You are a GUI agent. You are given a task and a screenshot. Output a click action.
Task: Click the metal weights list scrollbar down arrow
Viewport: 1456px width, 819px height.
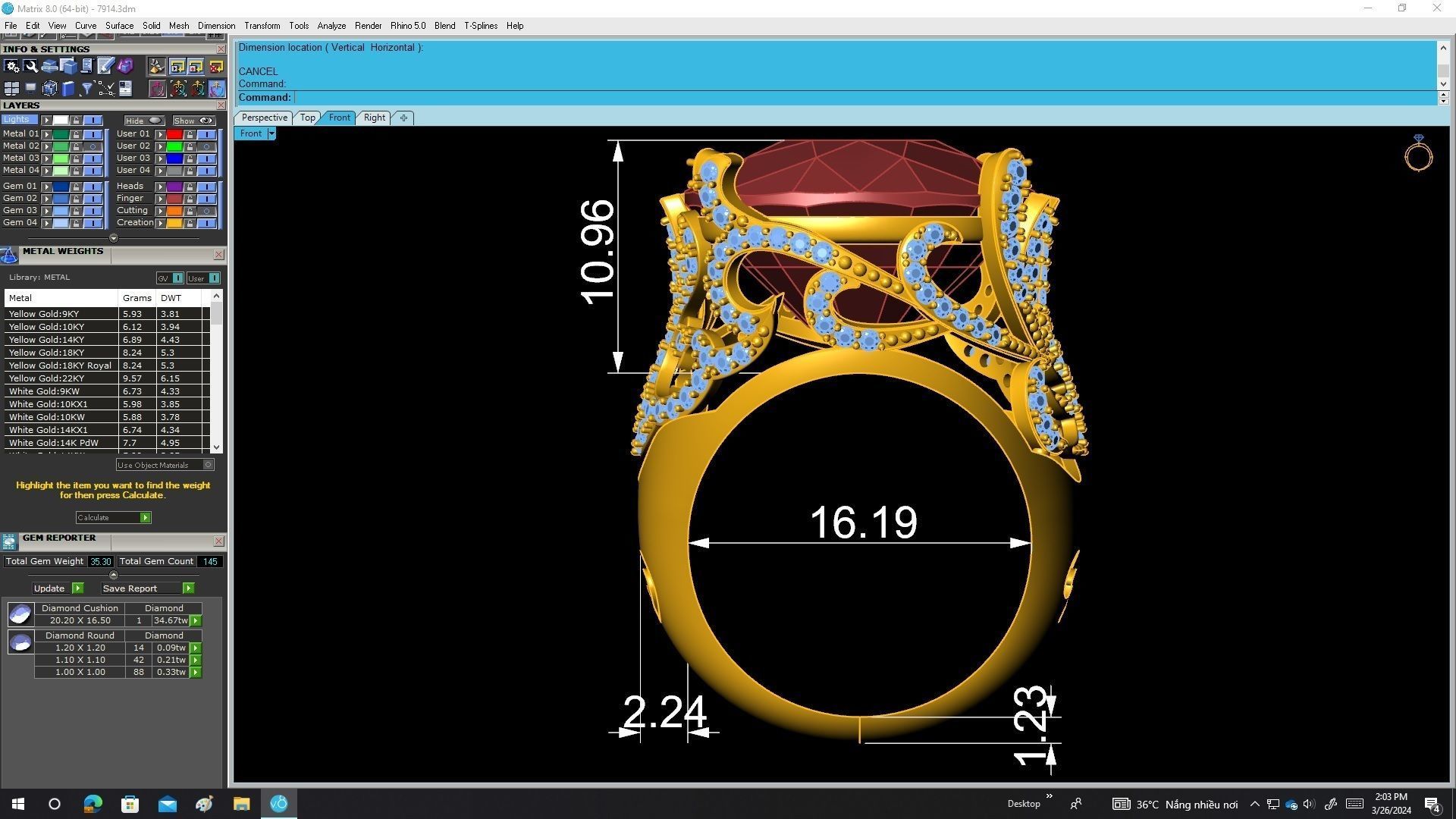[217, 447]
